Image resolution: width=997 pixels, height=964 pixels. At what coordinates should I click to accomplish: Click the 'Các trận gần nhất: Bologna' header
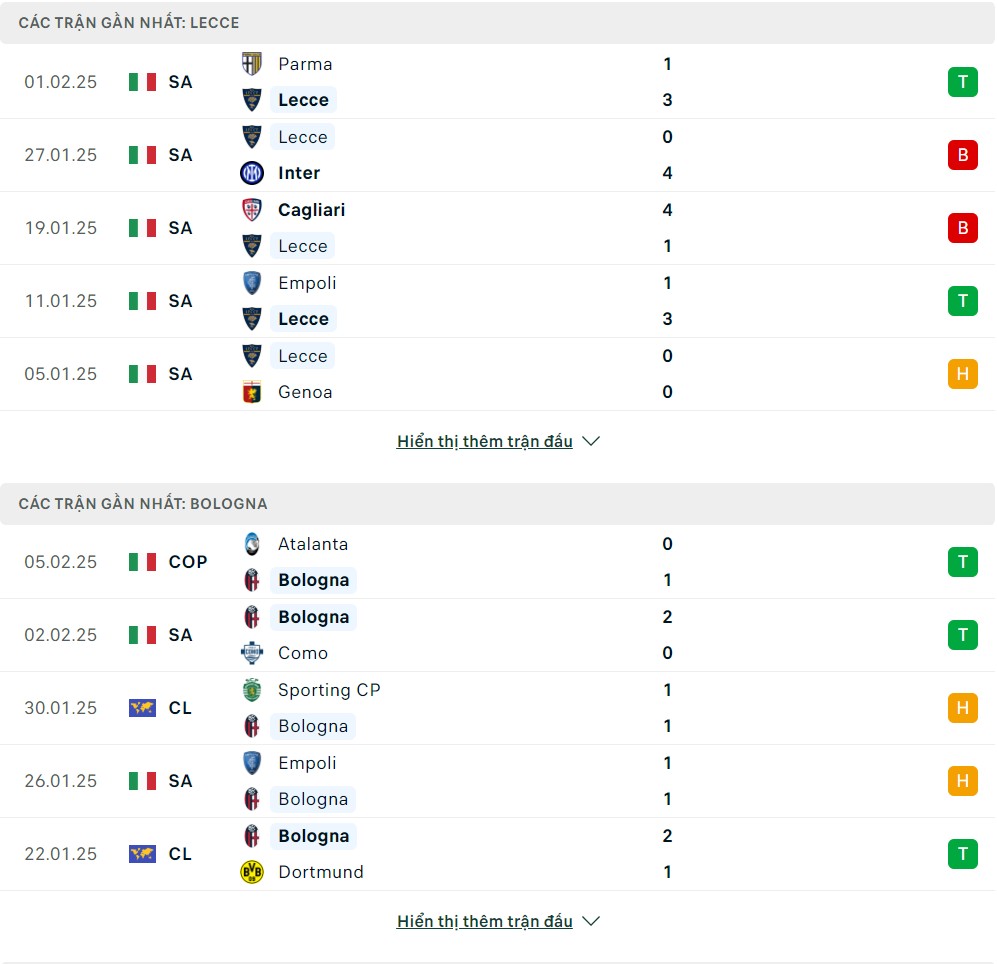(x=497, y=504)
